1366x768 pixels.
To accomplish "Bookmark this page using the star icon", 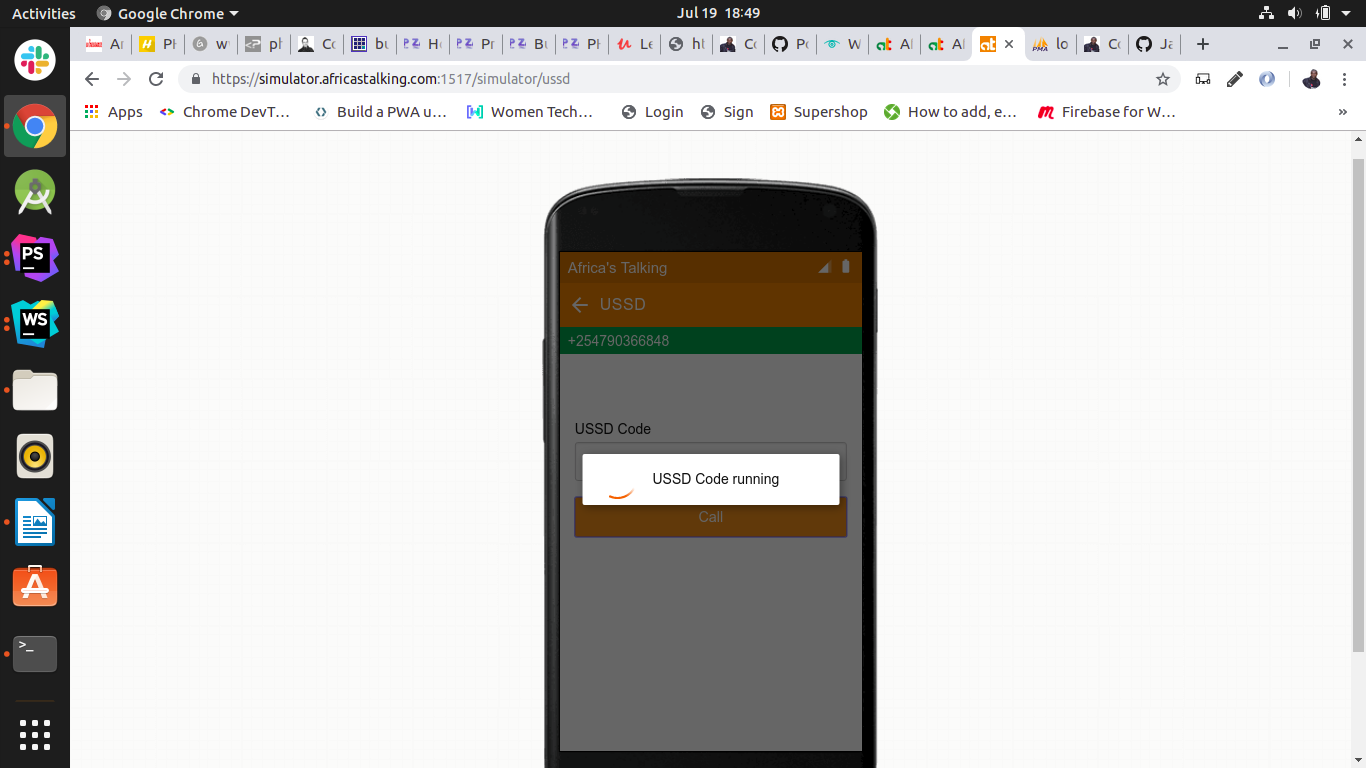I will tap(1162, 79).
